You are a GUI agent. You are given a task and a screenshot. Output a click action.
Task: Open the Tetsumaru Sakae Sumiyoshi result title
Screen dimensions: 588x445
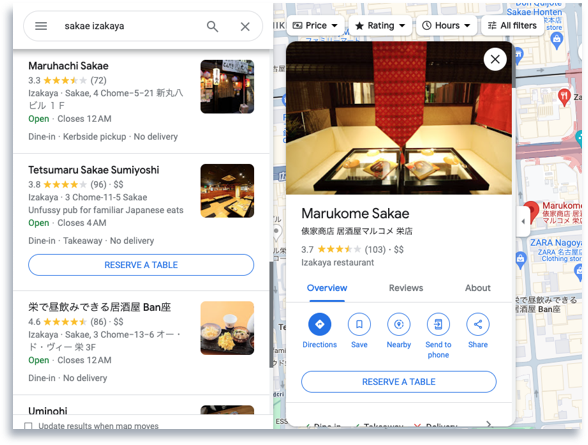click(x=94, y=170)
